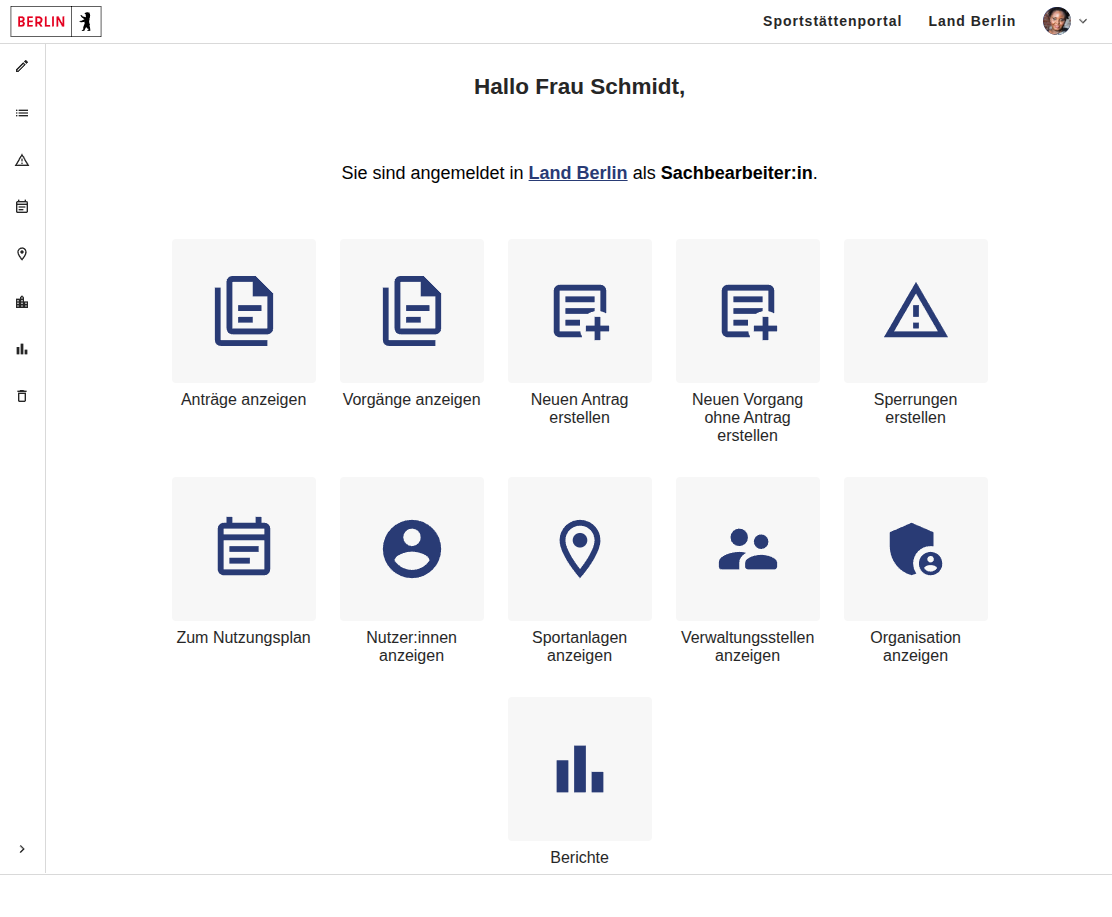Open the Nutzer:innen anzeigen tile
Image resolution: width=1112 pixels, height=917 pixels.
[x=412, y=549]
